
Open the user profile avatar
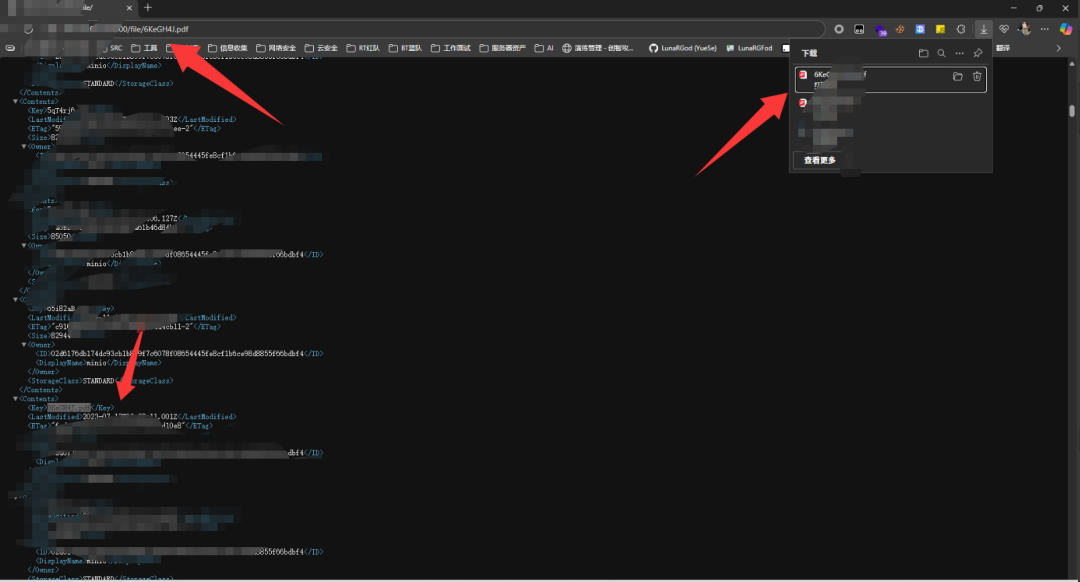pos(1025,29)
